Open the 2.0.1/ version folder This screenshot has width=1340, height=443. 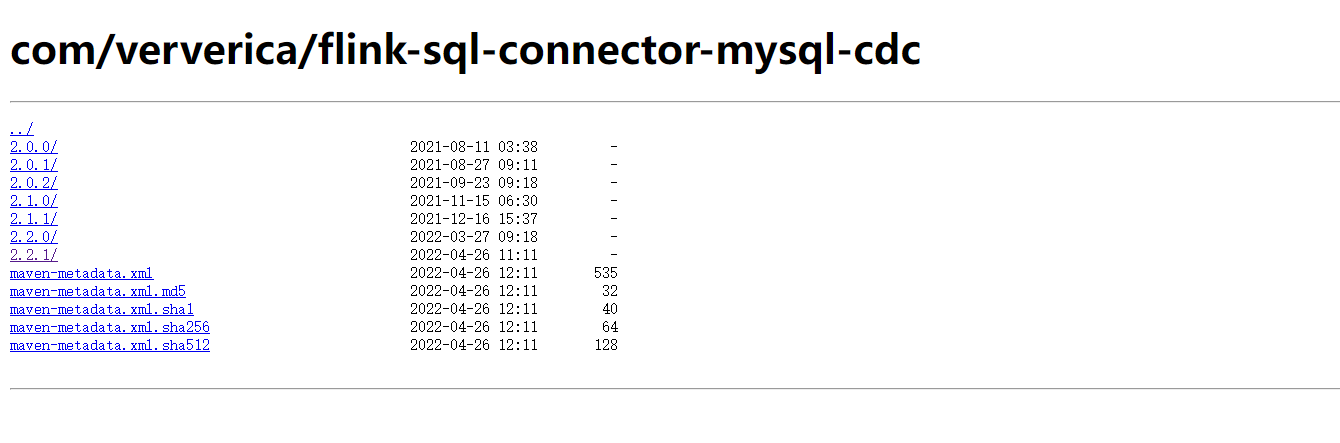34,164
